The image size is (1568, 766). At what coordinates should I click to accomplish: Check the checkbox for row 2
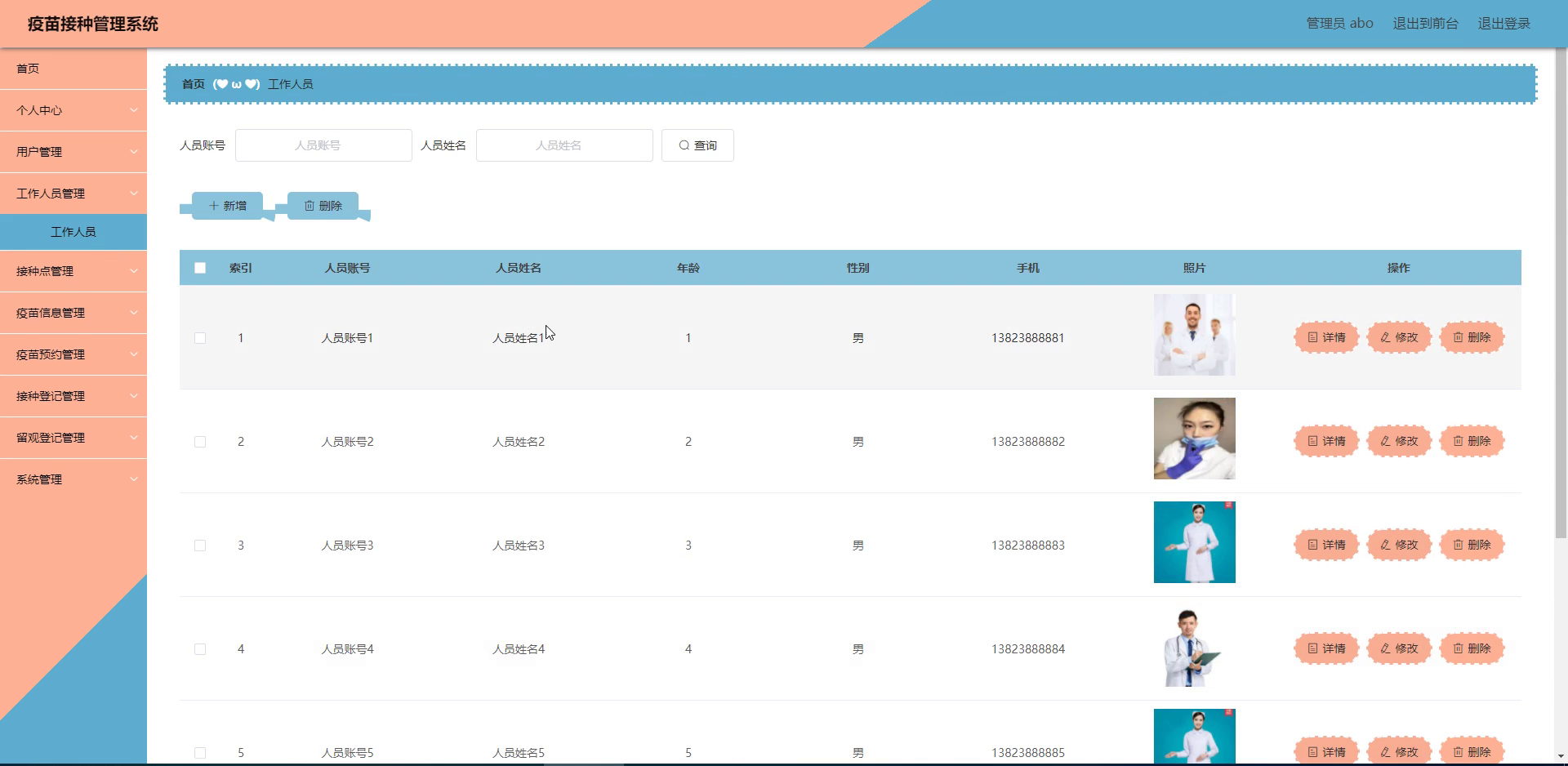[200, 442]
